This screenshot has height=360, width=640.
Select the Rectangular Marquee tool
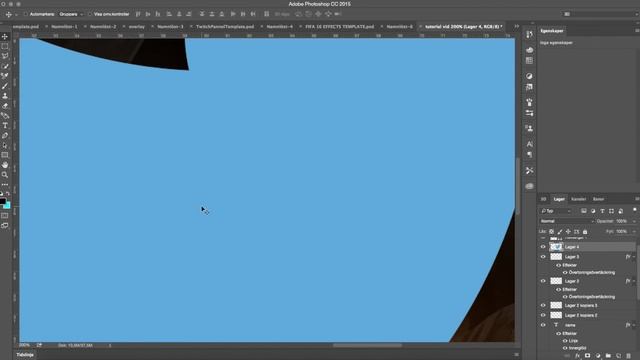[5, 47]
